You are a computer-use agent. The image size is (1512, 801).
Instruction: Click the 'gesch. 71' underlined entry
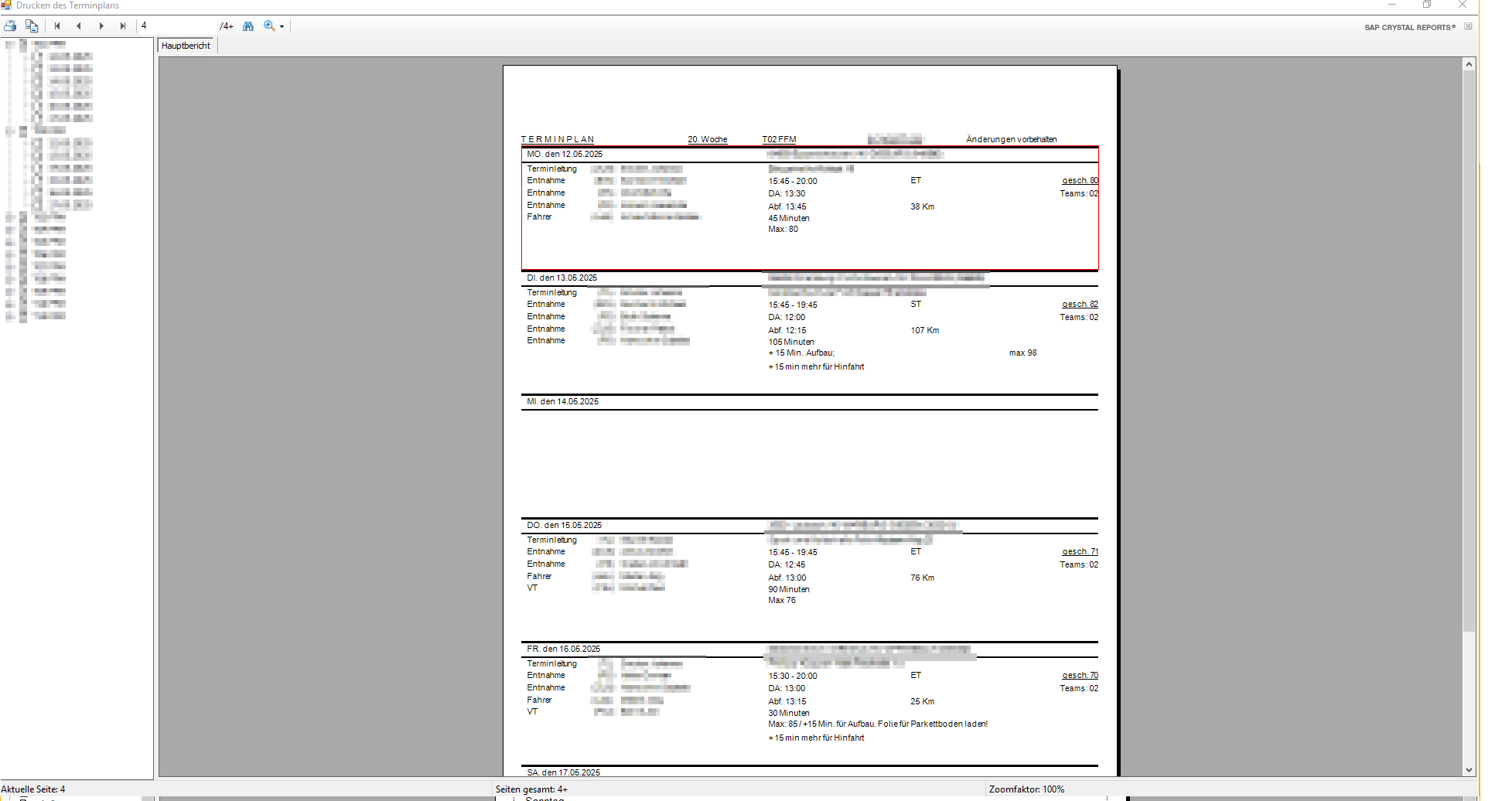pos(1080,552)
